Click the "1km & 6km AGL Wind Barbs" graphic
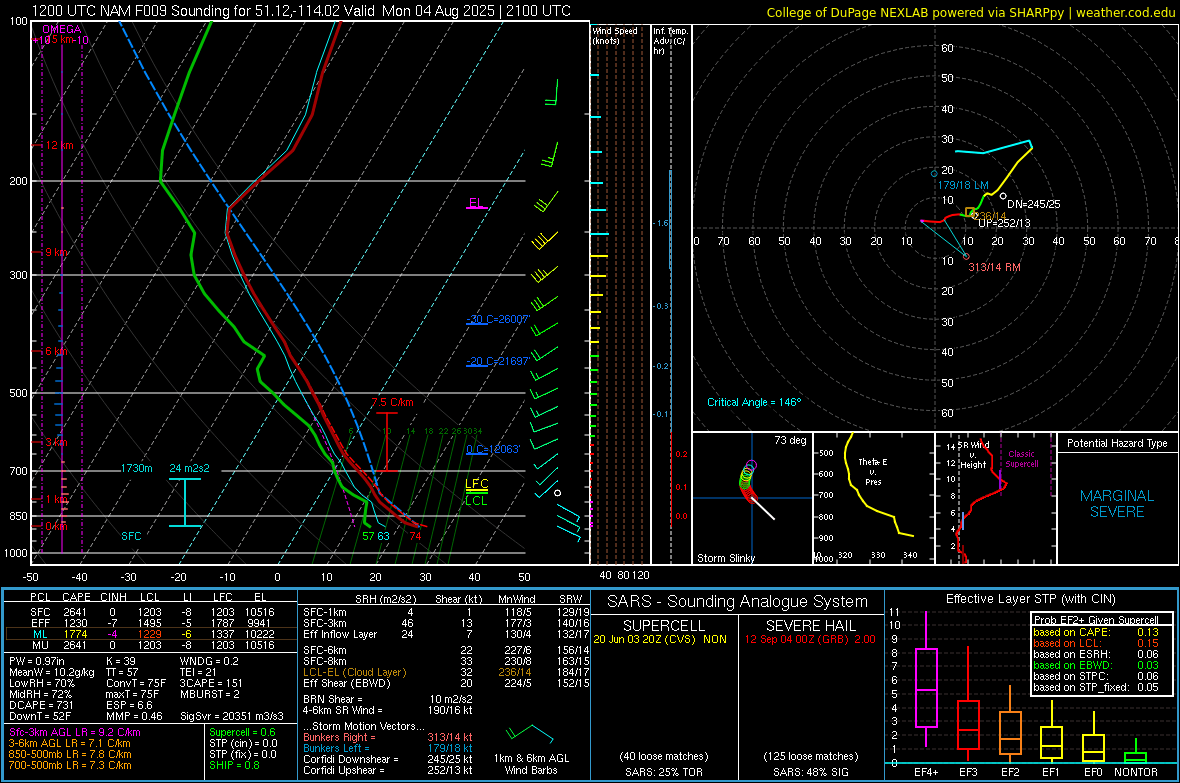Screen dimensions: 1180x783 [x=531, y=749]
